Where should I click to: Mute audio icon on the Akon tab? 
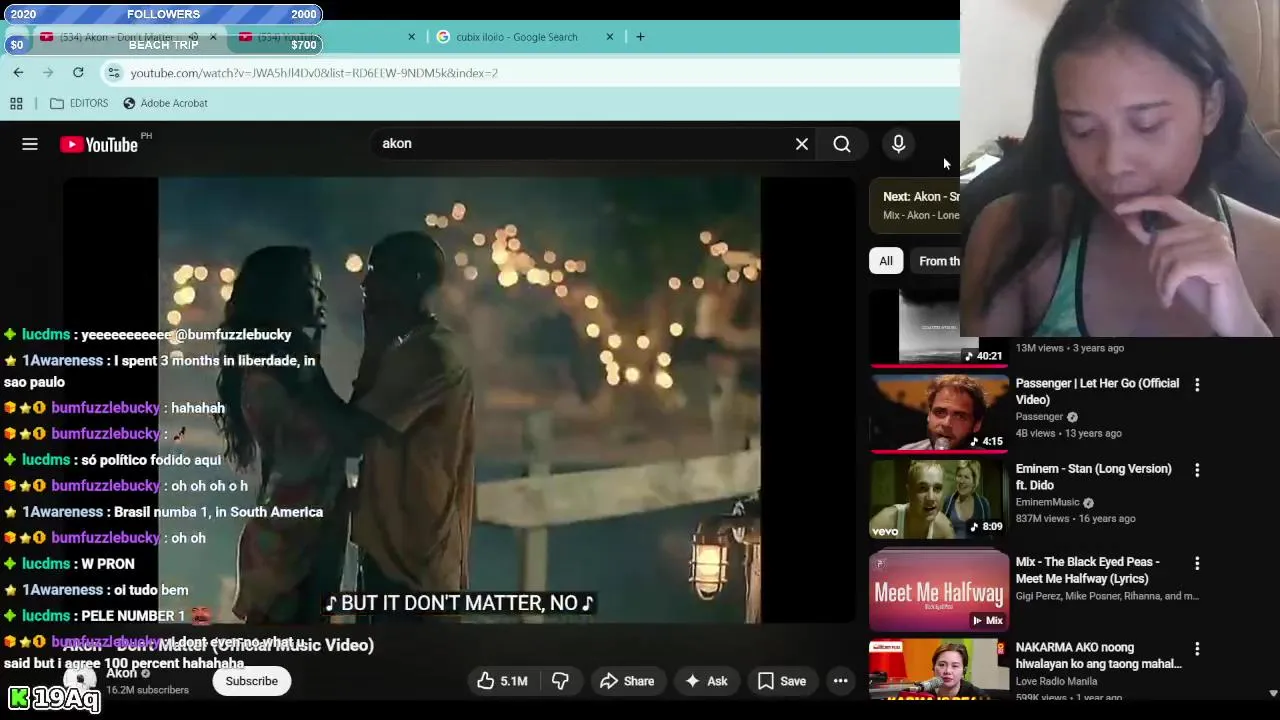[193, 37]
